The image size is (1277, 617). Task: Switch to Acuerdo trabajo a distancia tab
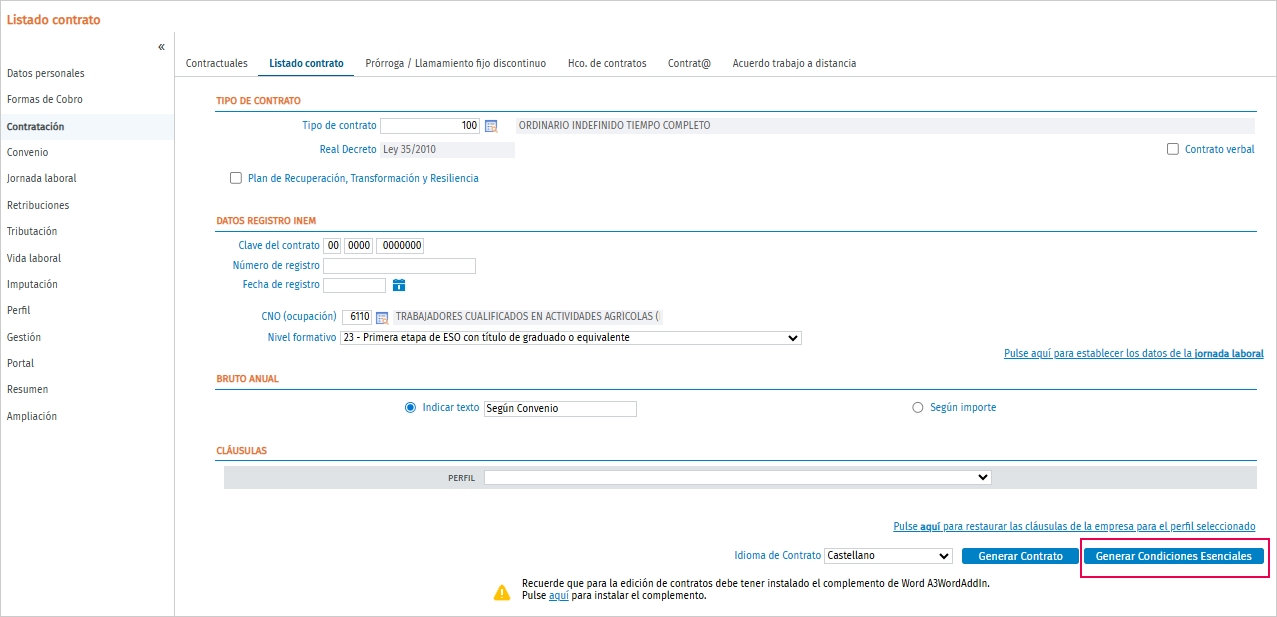pos(794,63)
